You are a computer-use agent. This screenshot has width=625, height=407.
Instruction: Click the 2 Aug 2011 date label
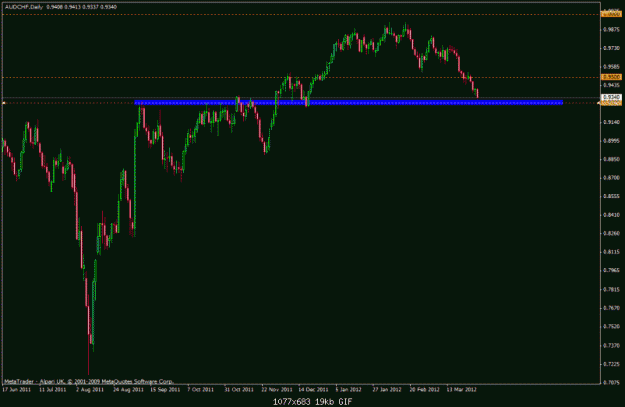click(x=90, y=389)
